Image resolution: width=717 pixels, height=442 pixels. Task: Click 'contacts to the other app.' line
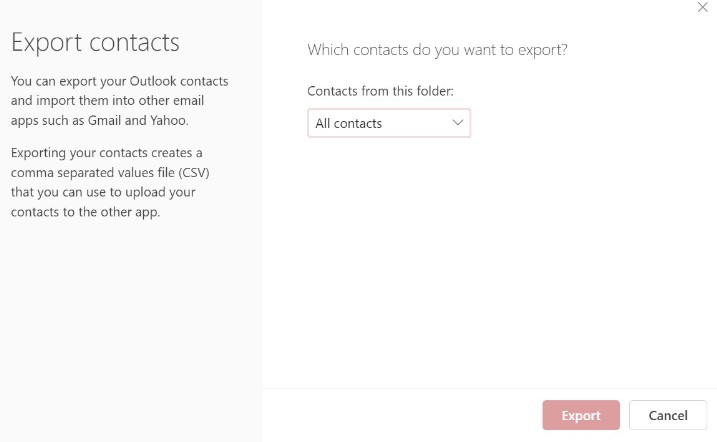(x=85, y=212)
